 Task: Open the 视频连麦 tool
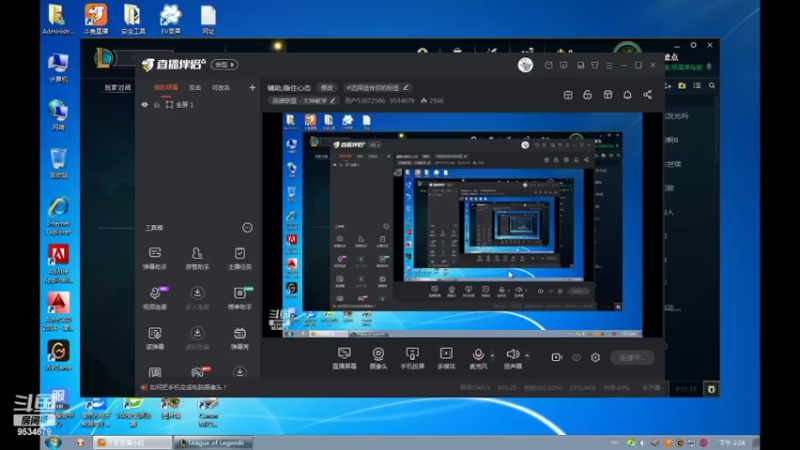(155, 298)
